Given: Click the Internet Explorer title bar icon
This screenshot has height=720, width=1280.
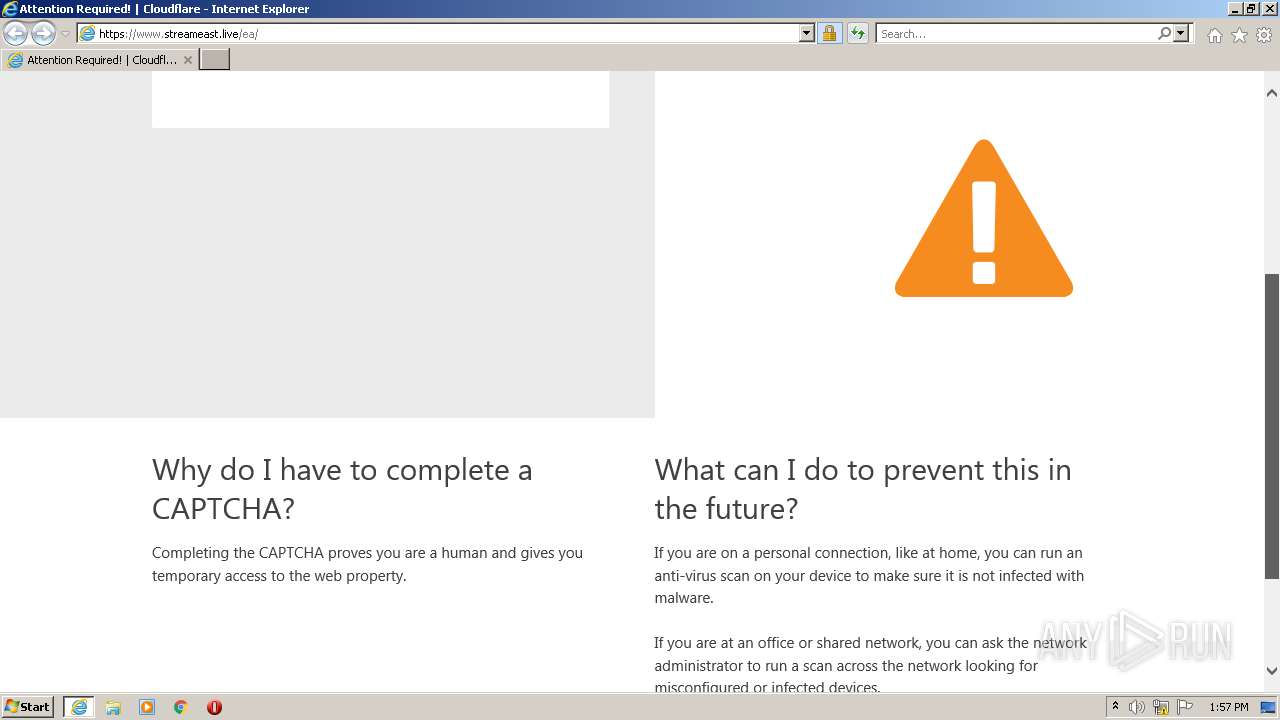Looking at the screenshot, I should 10,9.
